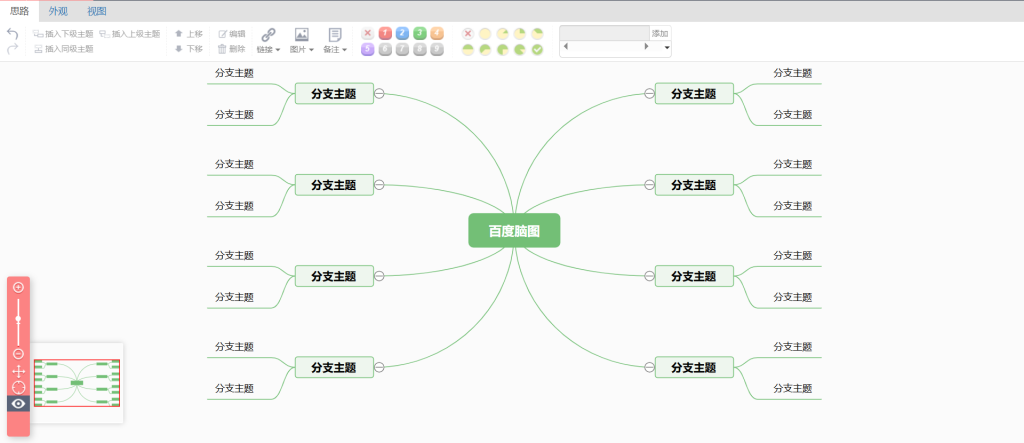This screenshot has width=1024, height=443.
Task: Click the picture icon above 图片
Action: pyautogui.click(x=301, y=35)
